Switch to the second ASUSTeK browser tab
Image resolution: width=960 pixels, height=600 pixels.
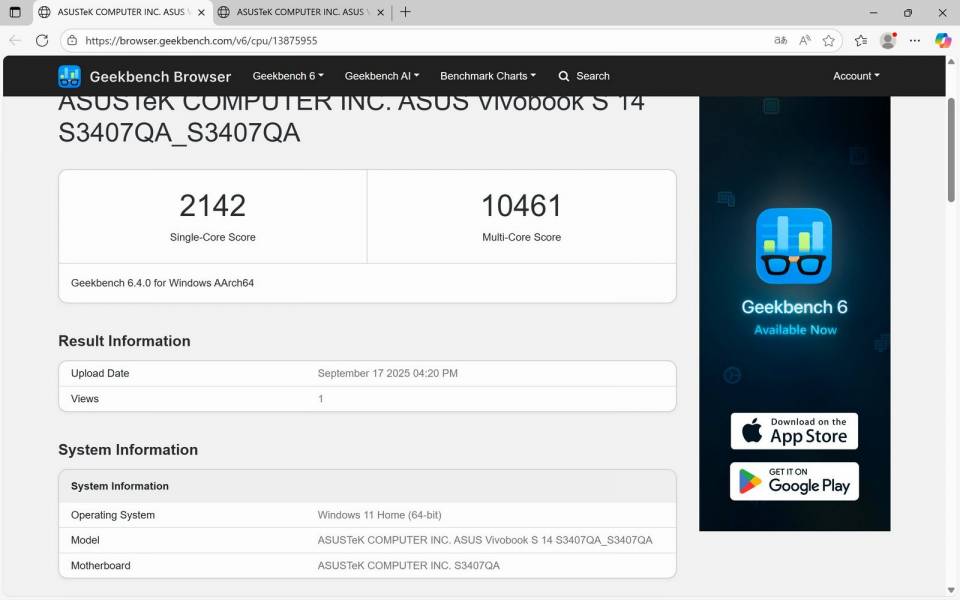300,13
